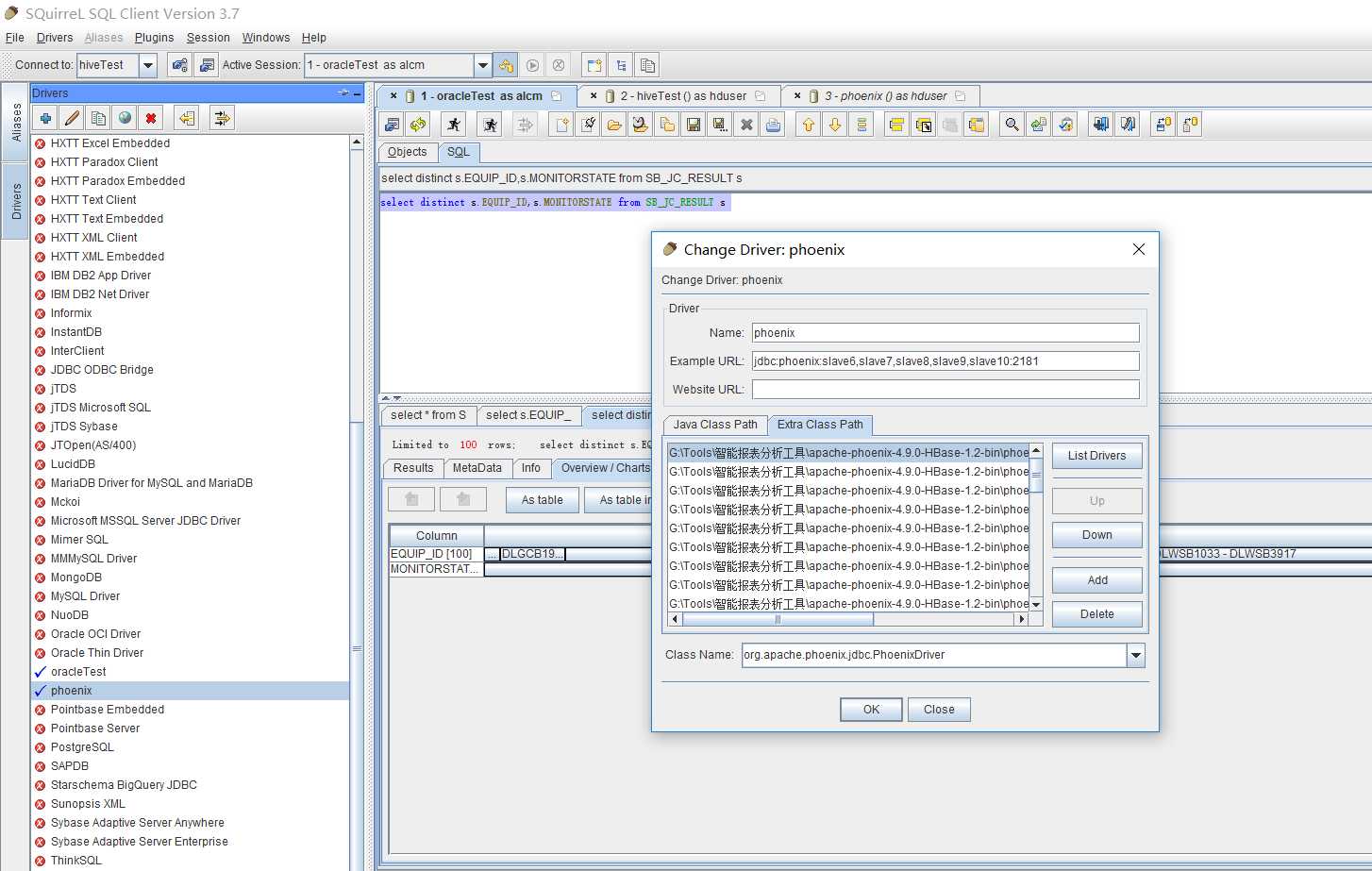The image size is (1372, 871).
Task: Click the new file icon in SQL toolbar
Action: pyautogui.click(x=561, y=125)
